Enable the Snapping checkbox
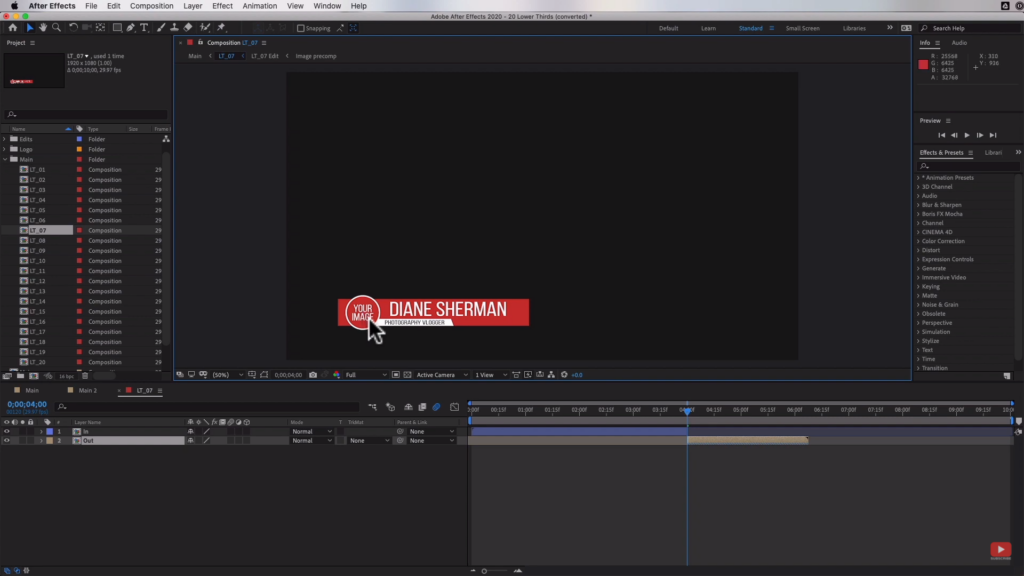The image size is (1024, 576). [300, 28]
